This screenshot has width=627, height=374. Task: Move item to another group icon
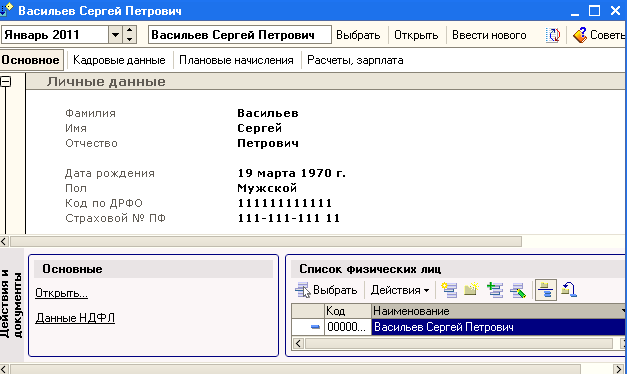click(x=569, y=290)
